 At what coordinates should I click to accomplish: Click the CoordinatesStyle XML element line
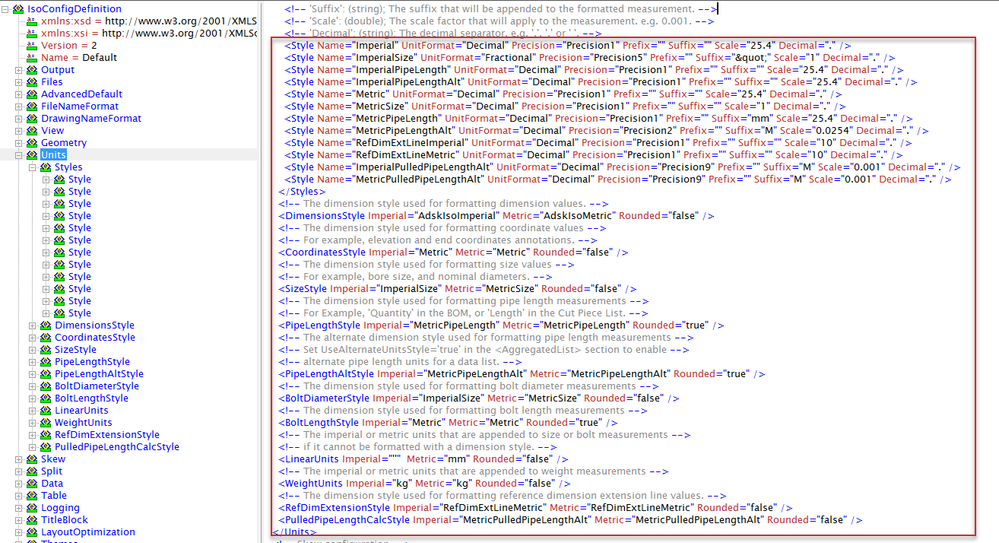click(x=453, y=252)
